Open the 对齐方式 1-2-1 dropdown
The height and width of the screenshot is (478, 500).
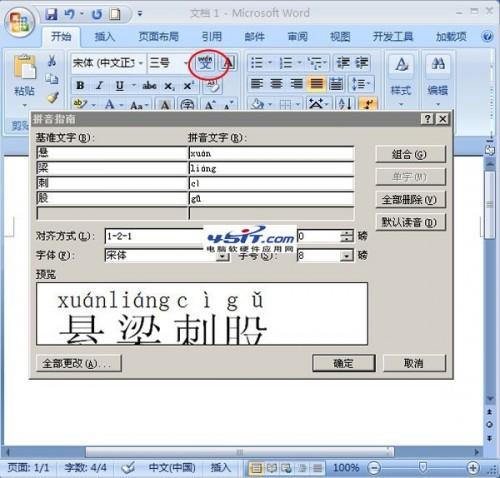point(154,236)
